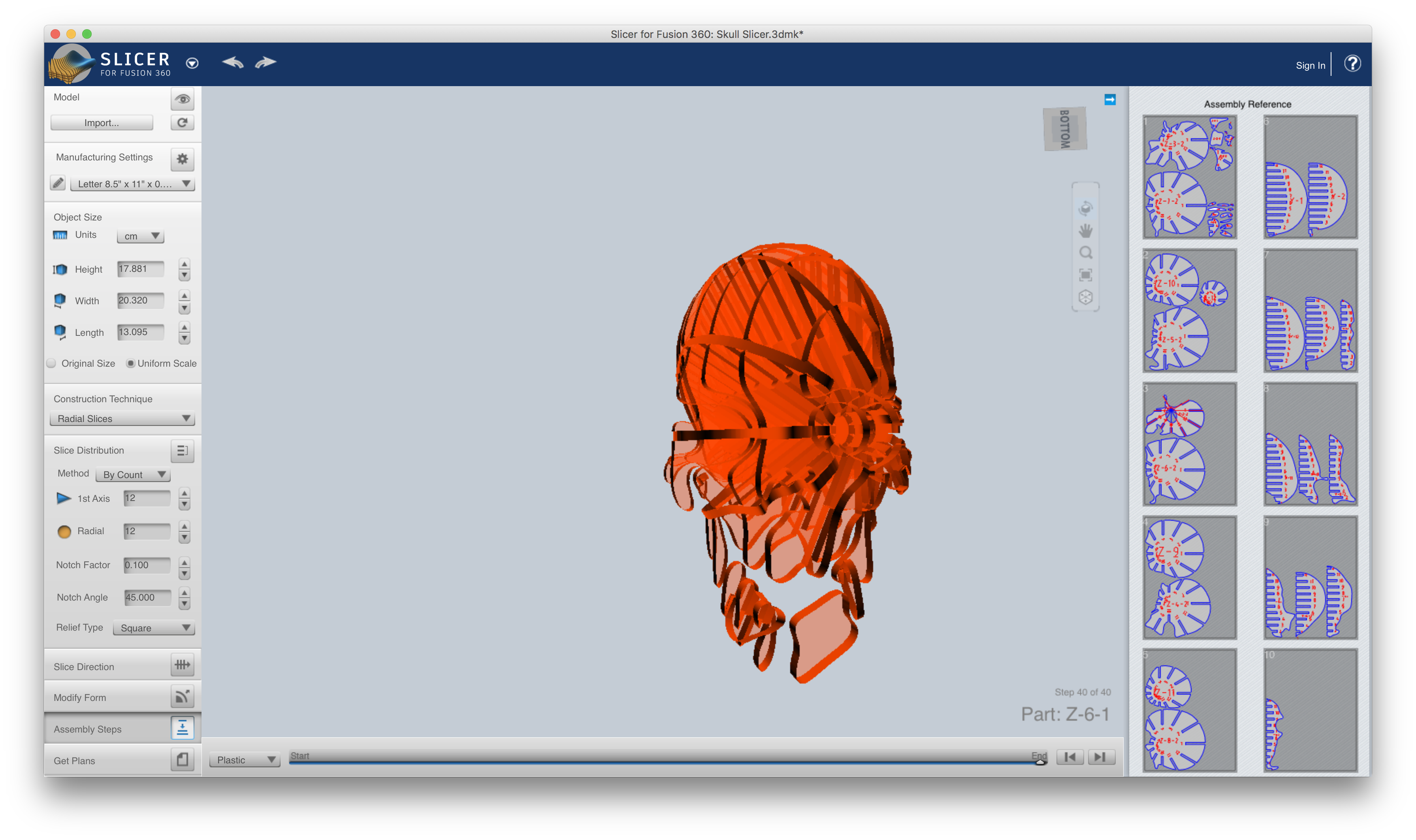Click the Start of assembly timeline
This screenshot has width=1416, height=840.
point(300,756)
